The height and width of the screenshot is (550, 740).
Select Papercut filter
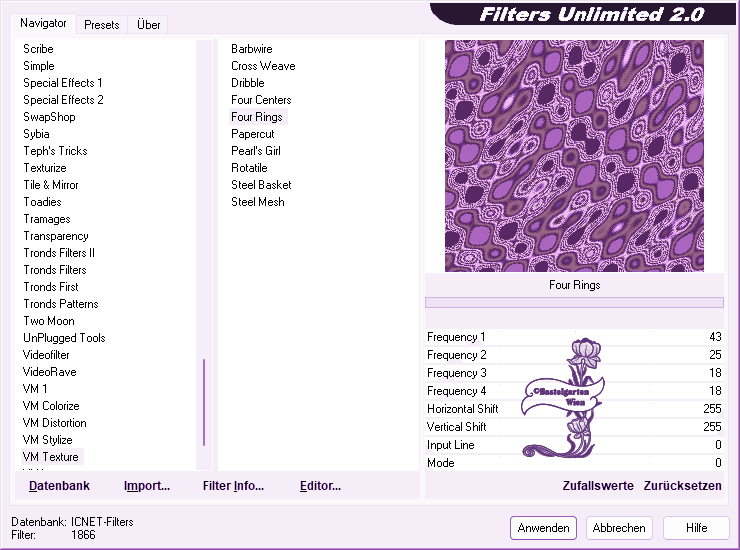click(252, 134)
